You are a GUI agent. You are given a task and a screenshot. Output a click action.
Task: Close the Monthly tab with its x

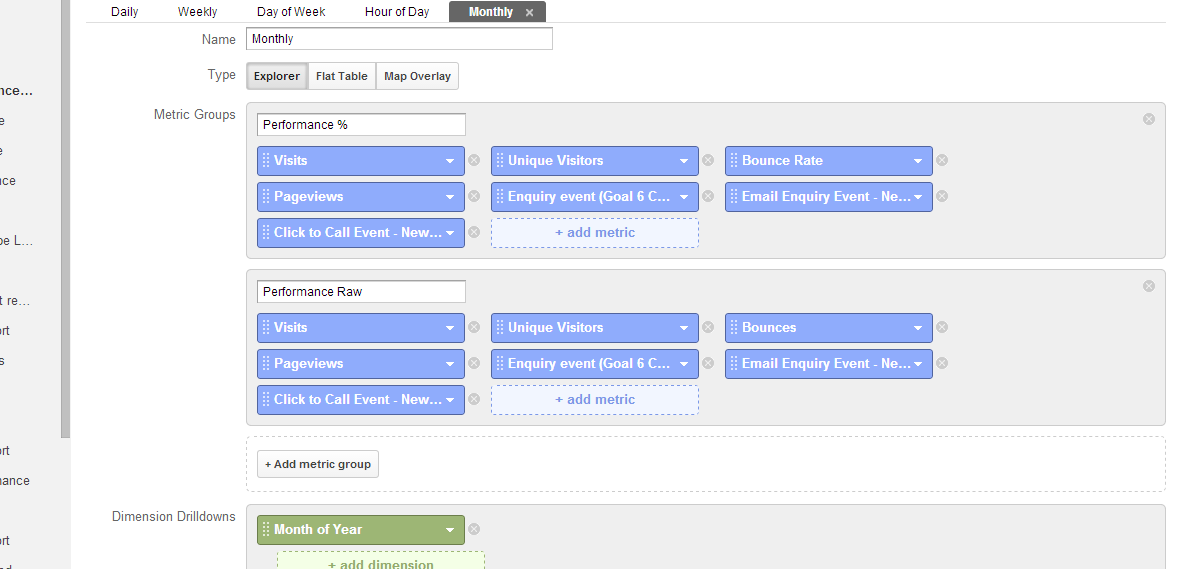pos(530,12)
